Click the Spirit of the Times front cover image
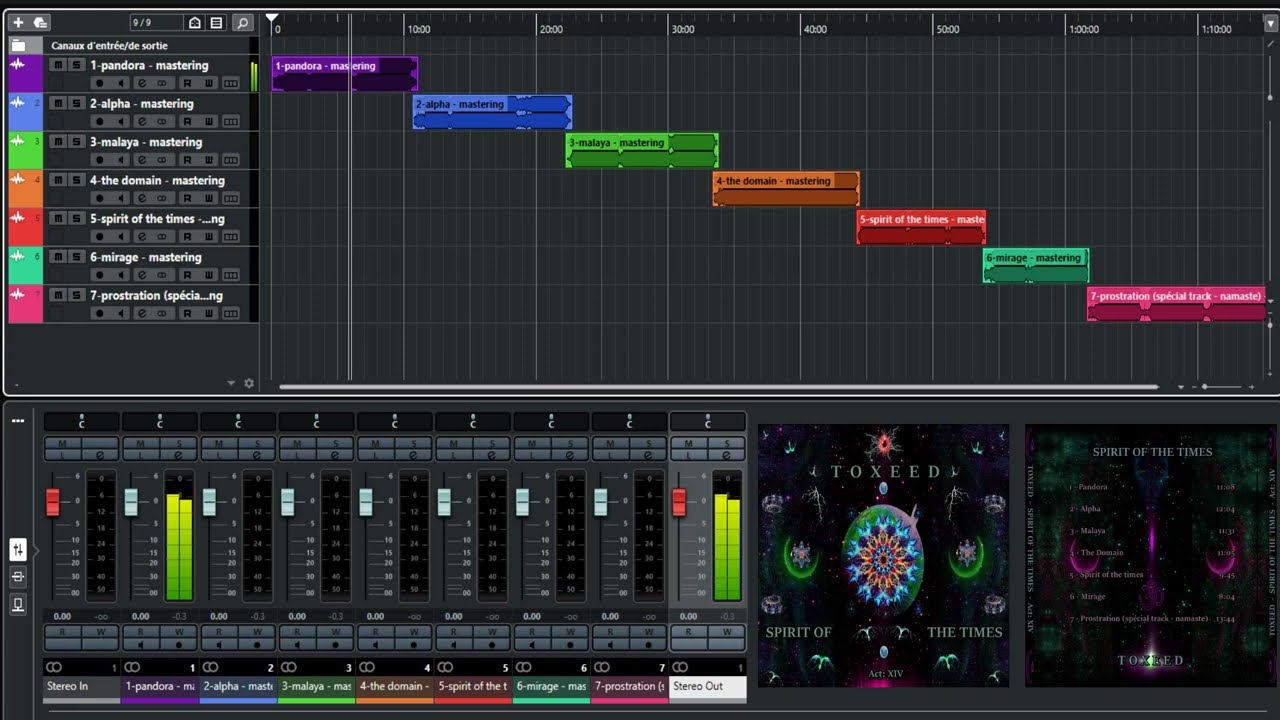Image resolution: width=1280 pixels, height=720 pixels. tap(883, 555)
